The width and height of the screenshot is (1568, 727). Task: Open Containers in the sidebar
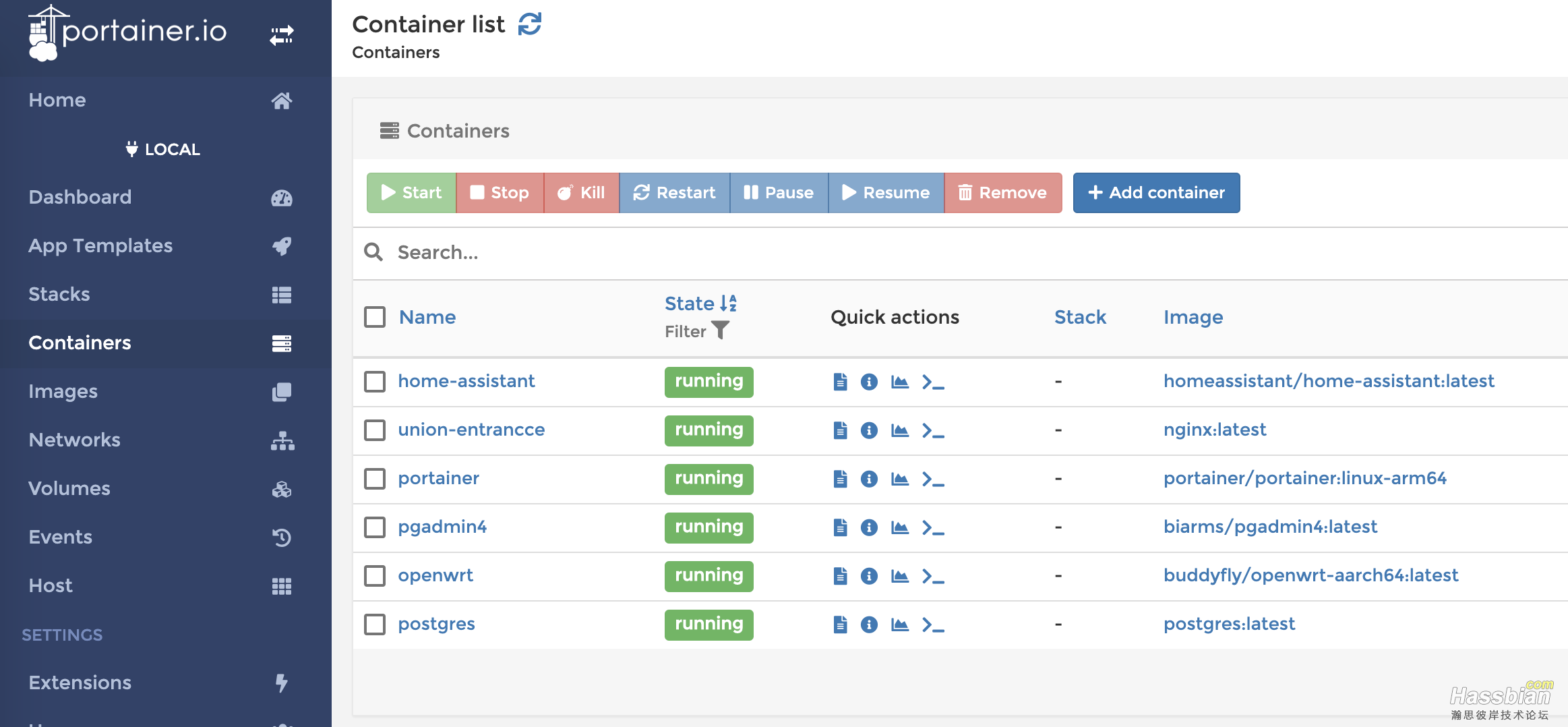click(165, 343)
